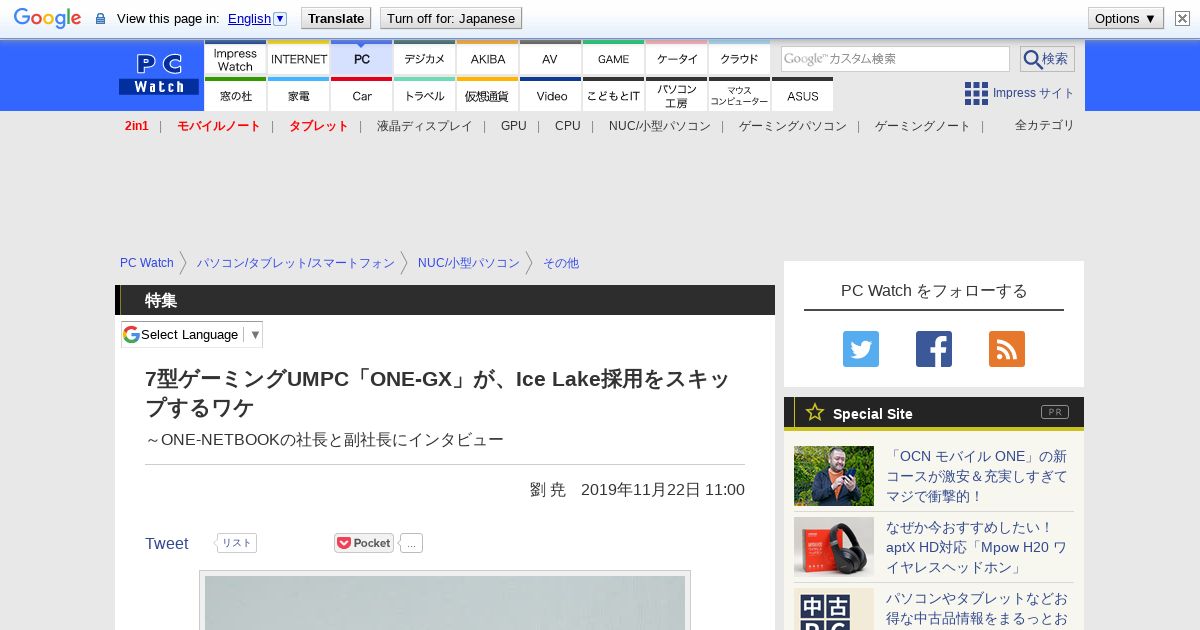Viewport: 1200px width, 630px height.
Task: Go to the モバイルノート category
Action: (x=219, y=126)
